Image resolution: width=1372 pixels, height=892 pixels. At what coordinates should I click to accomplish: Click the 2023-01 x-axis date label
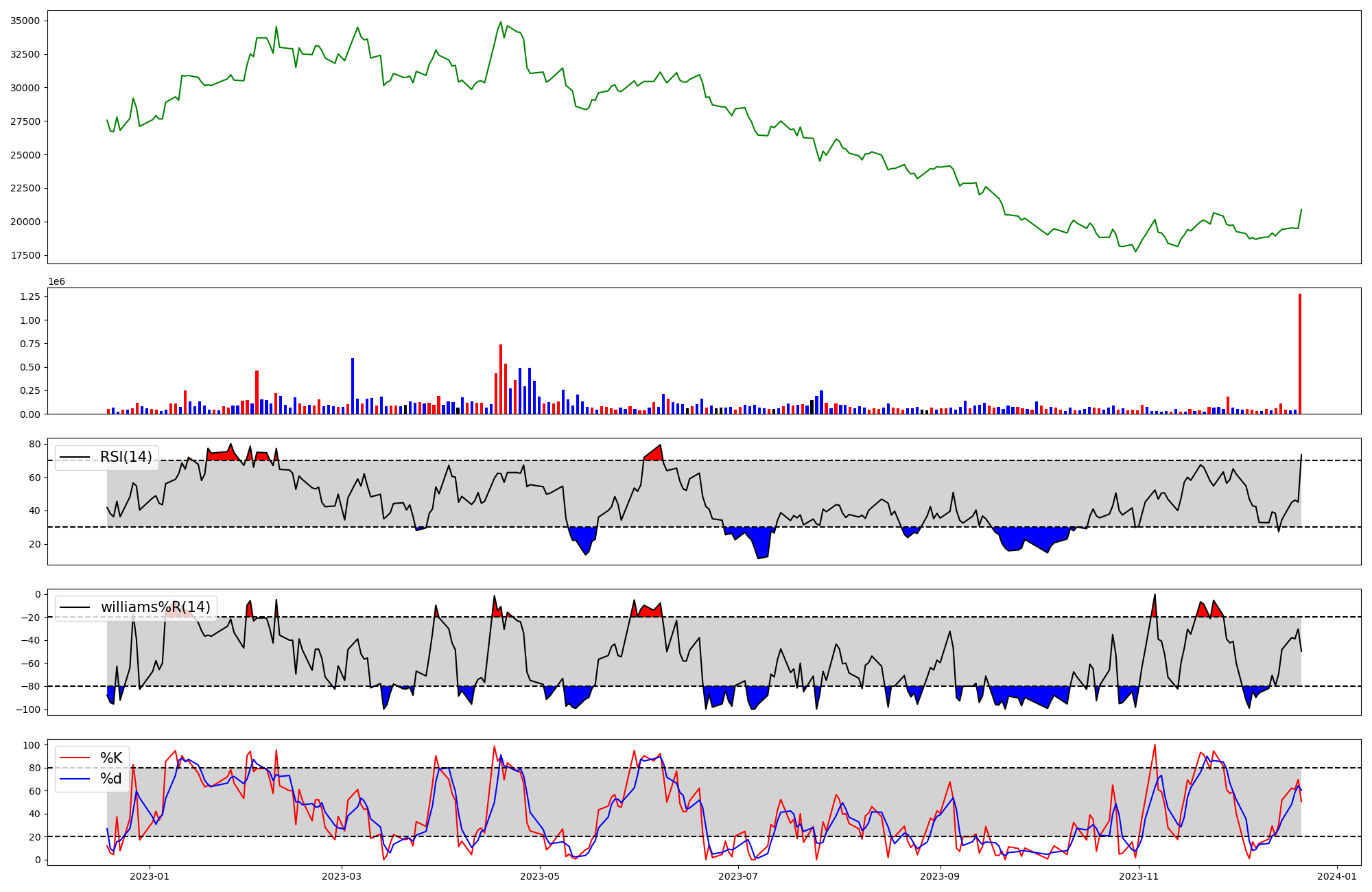(x=149, y=876)
